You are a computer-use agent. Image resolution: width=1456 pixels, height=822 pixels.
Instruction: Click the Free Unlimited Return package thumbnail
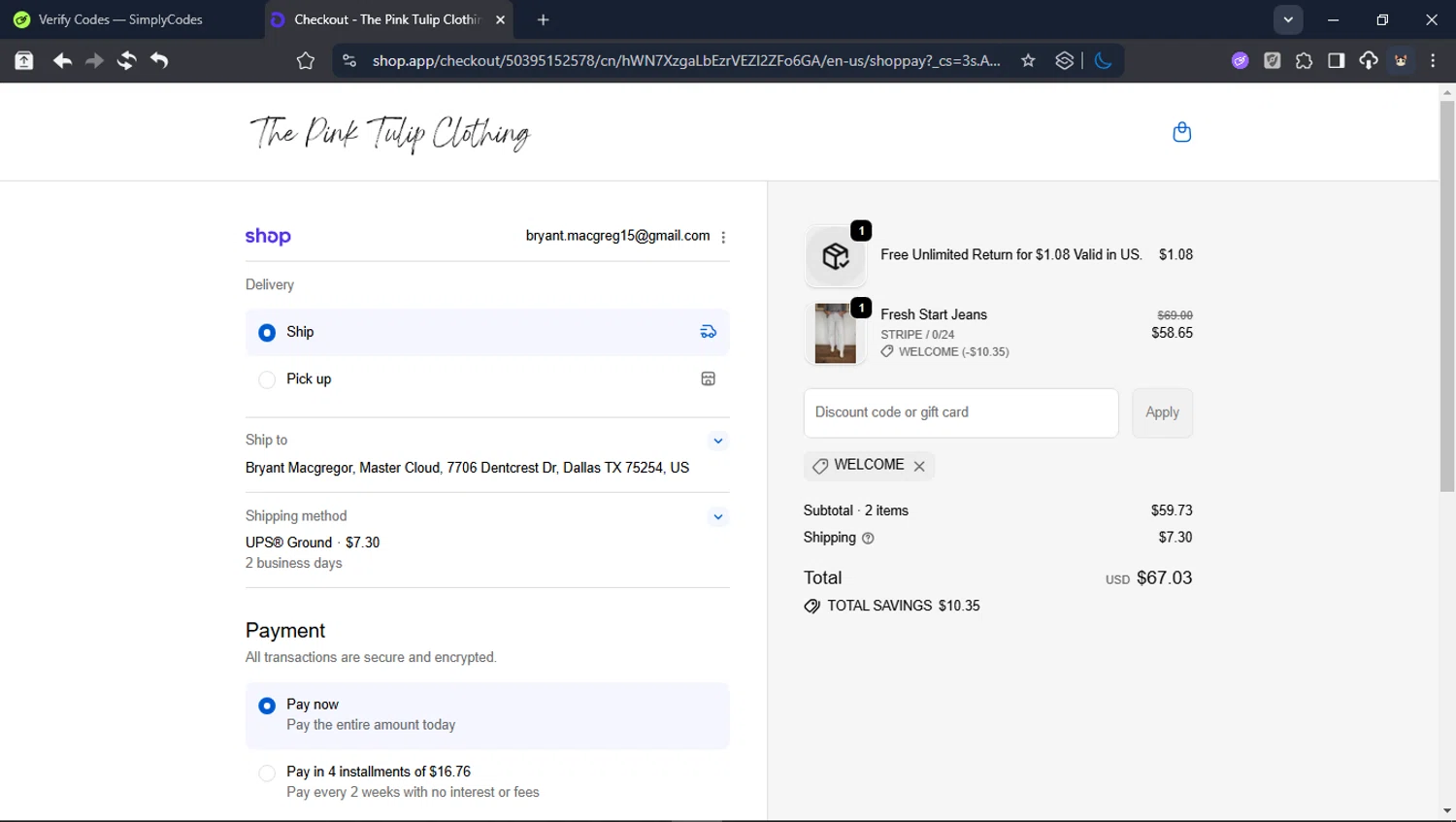[836, 255]
